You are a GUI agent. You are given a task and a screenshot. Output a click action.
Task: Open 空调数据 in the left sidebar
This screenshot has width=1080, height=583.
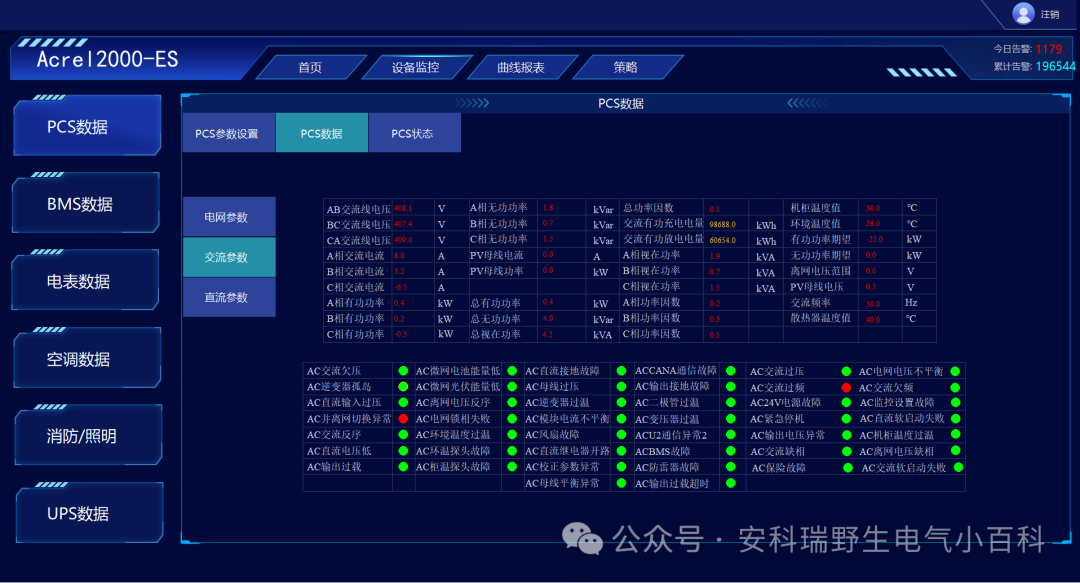pos(87,359)
